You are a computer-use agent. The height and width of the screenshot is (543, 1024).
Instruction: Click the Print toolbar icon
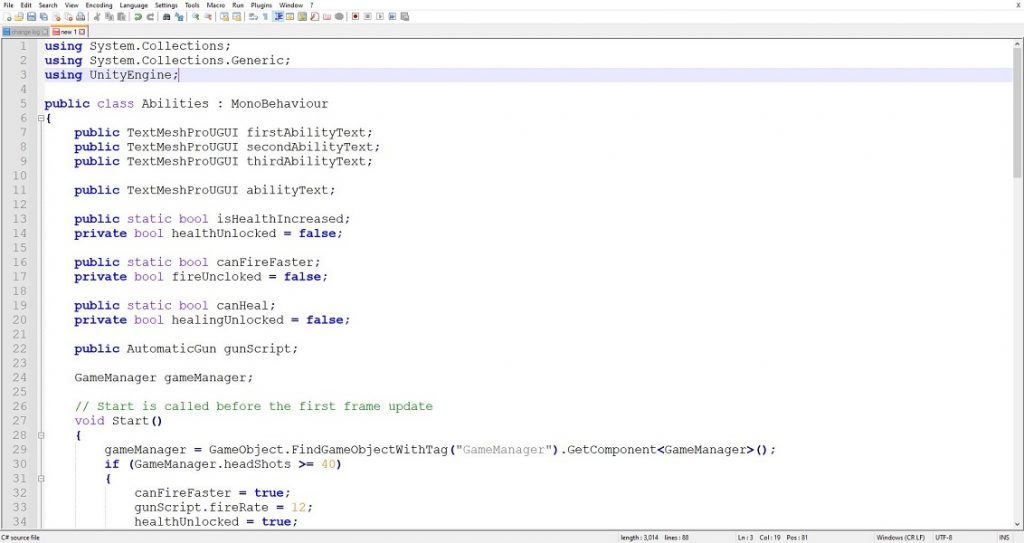point(81,17)
